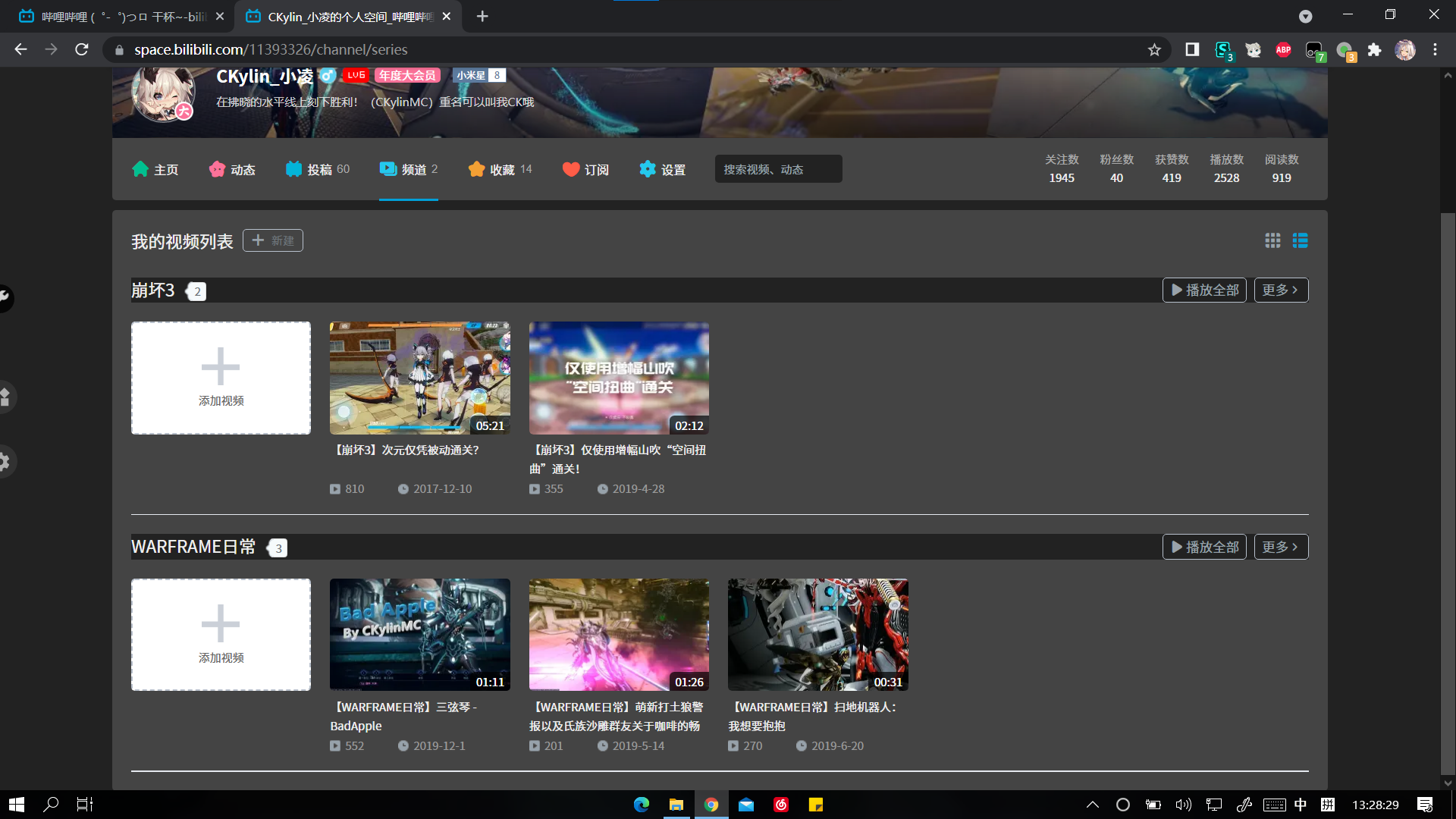Select the 主页 home icon tab

155,169
